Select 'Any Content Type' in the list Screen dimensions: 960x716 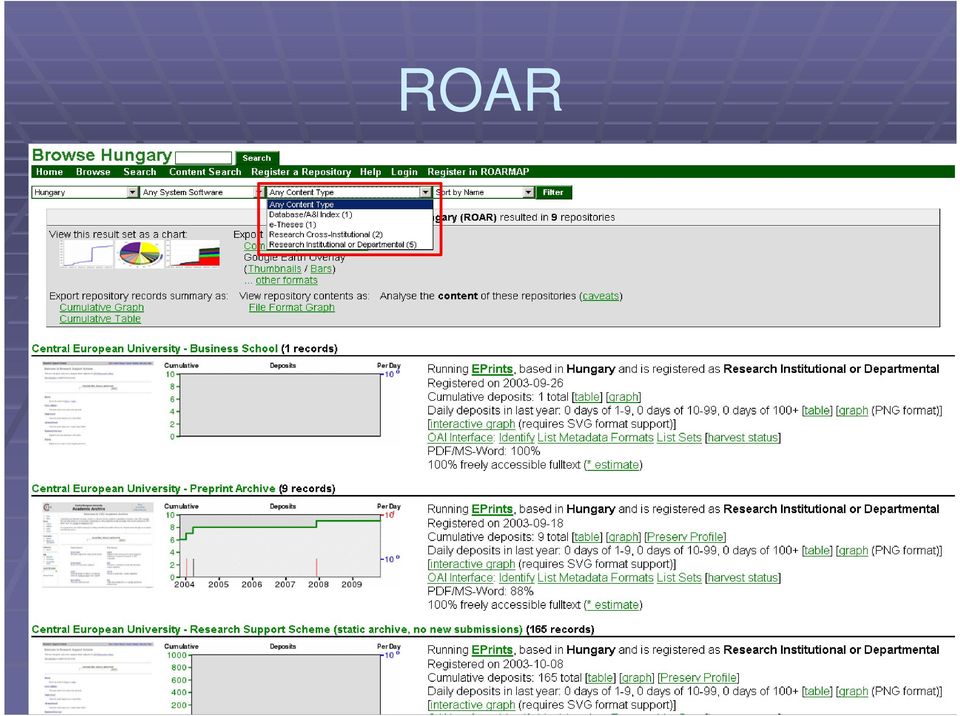(x=350, y=205)
